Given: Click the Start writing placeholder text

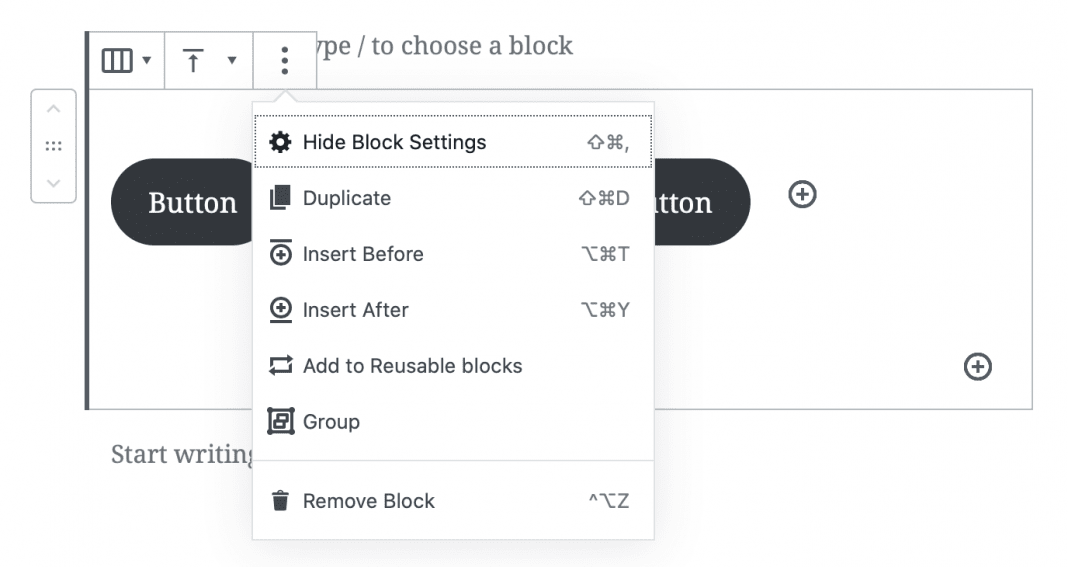Looking at the screenshot, I should [x=182, y=454].
